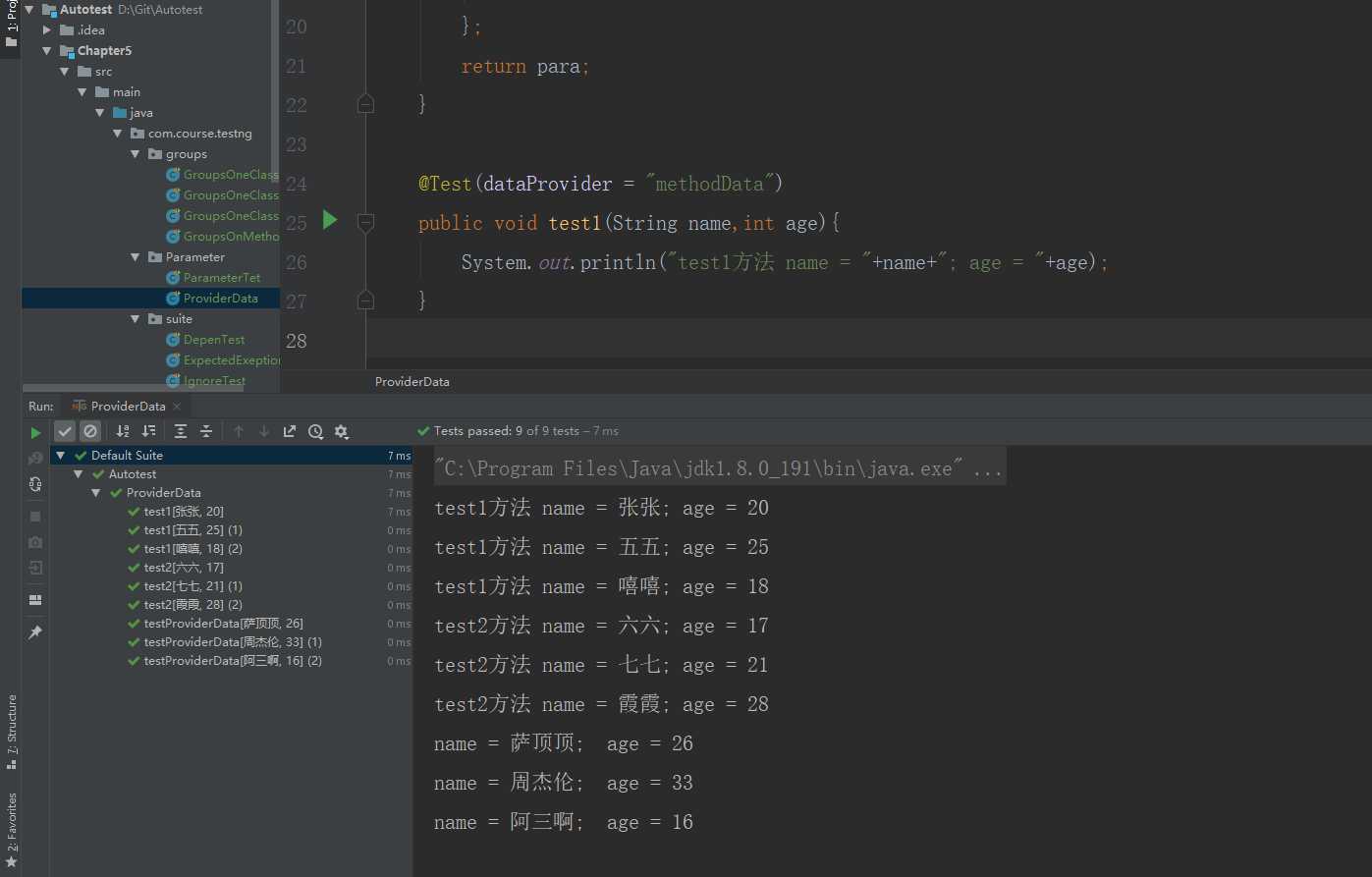Fold code block at line 22
The image size is (1372, 877).
coord(365,103)
